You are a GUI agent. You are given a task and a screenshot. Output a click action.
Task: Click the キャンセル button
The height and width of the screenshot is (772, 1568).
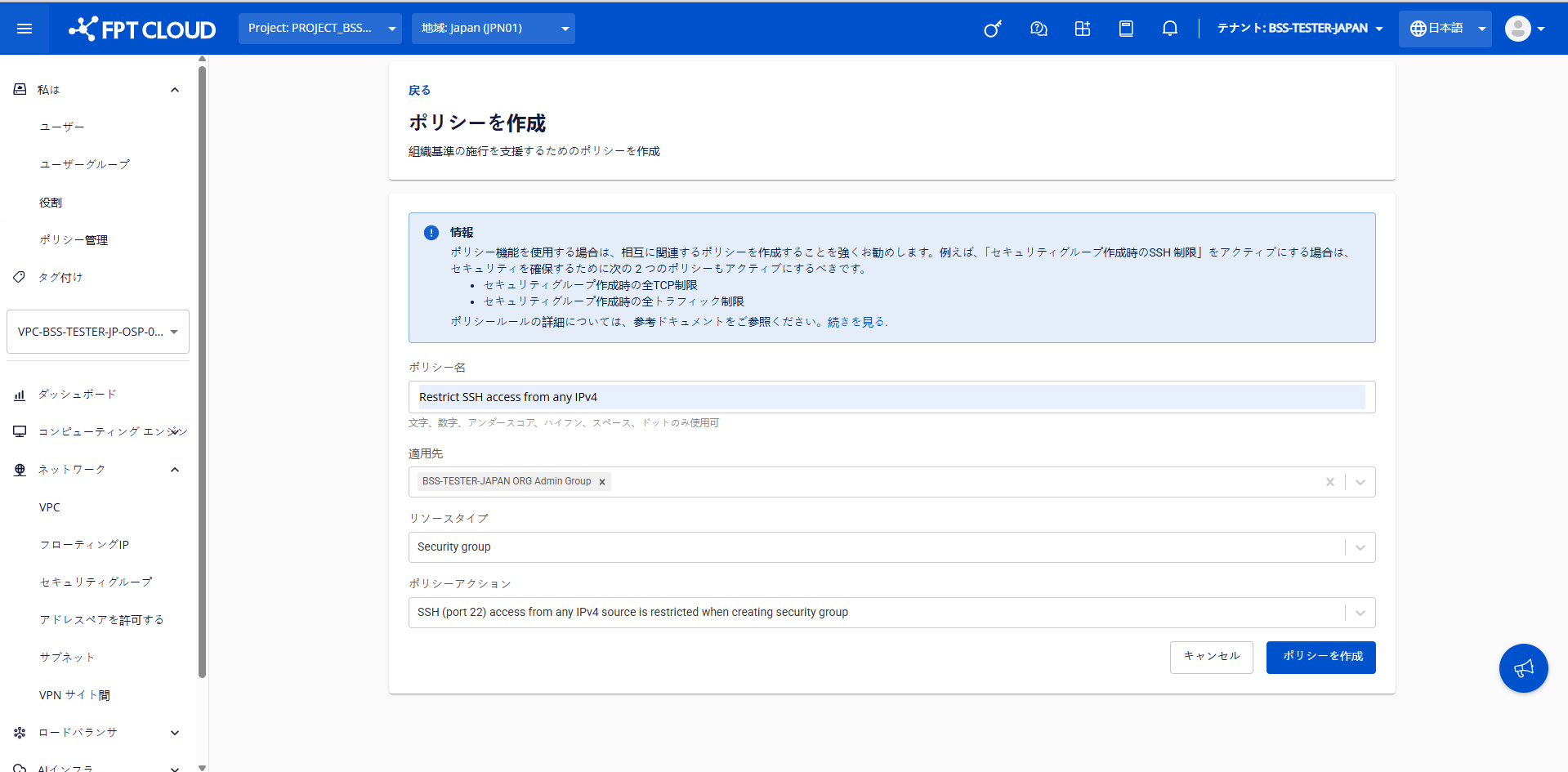click(1212, 658)
